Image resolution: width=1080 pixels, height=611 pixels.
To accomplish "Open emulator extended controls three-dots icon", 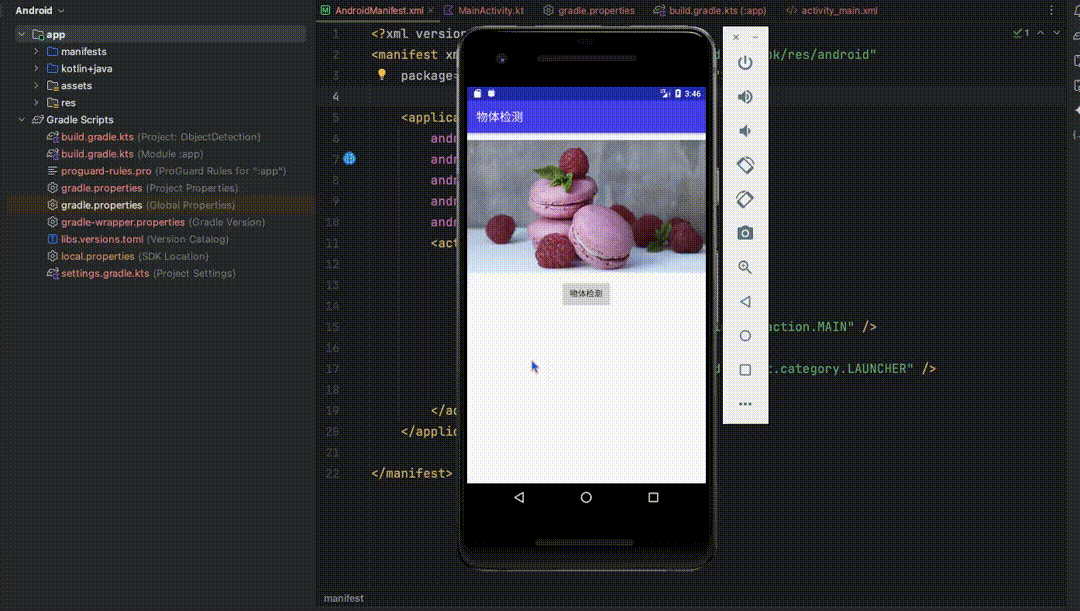I will tap(745, 404).
